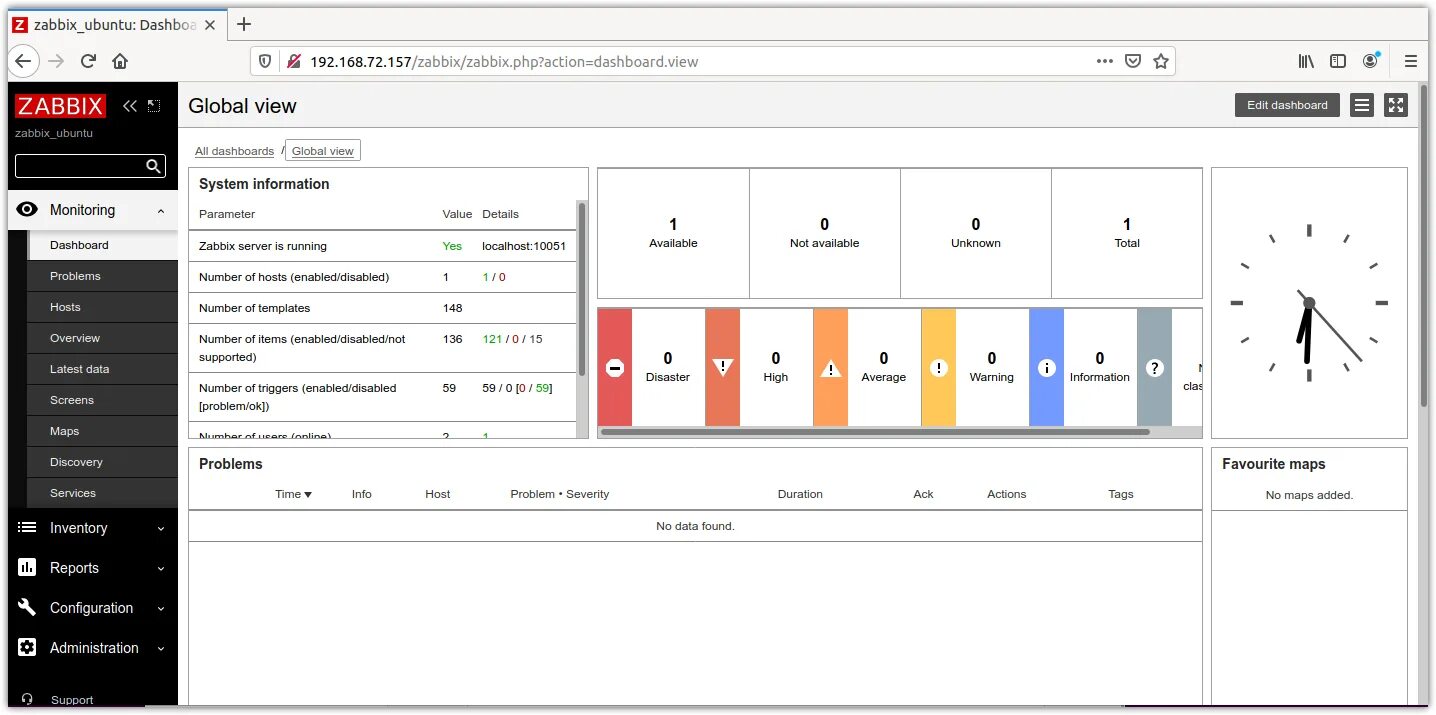Open Problems in Monitoring menu
The image size is (1436, 715).
point(103,276)
